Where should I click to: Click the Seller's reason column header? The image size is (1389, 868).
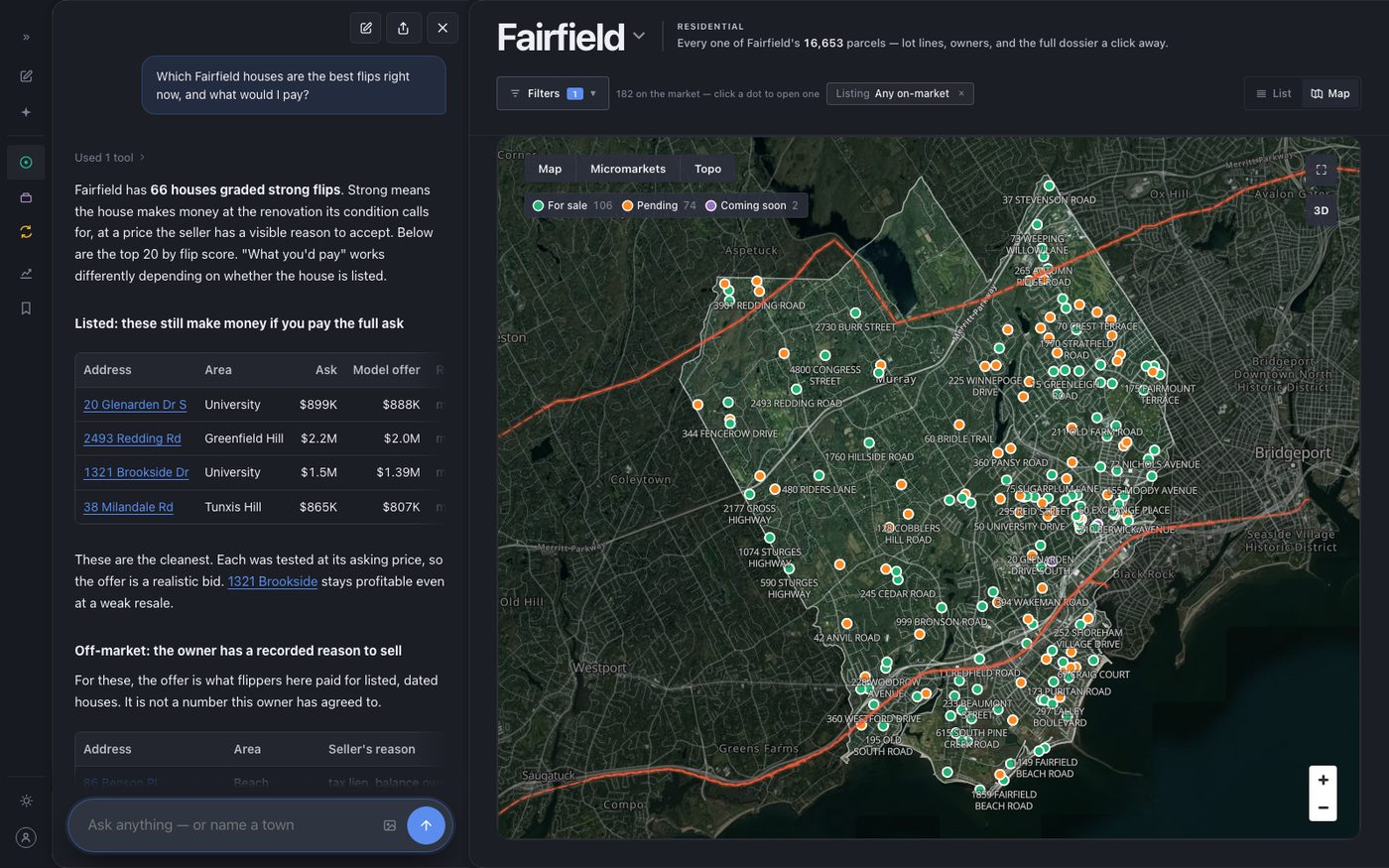(372, 749)
